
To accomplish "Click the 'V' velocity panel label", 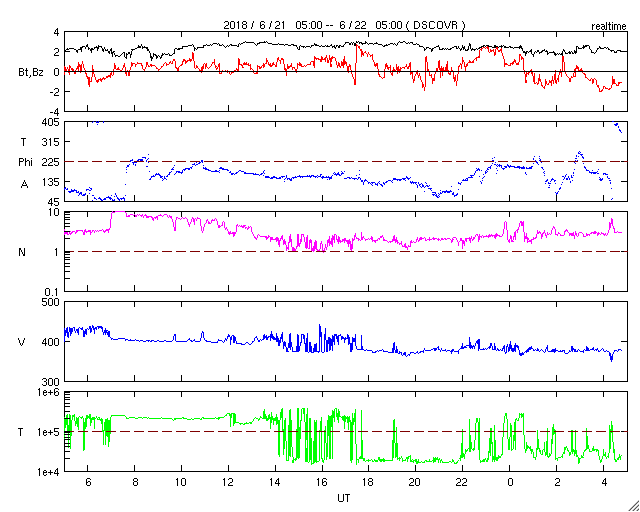I will 22,342.
